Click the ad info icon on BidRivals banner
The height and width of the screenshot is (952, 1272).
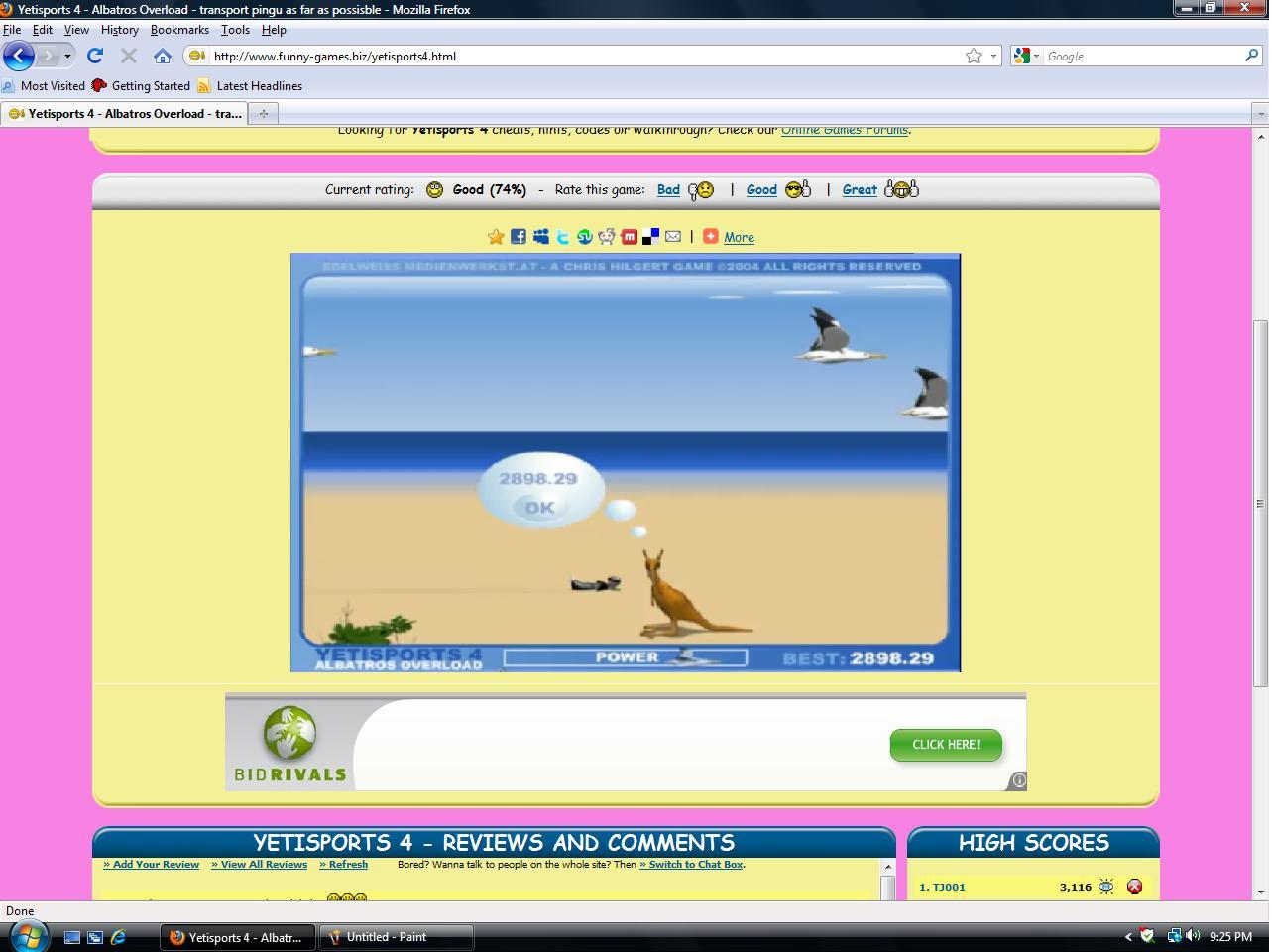1018,780
